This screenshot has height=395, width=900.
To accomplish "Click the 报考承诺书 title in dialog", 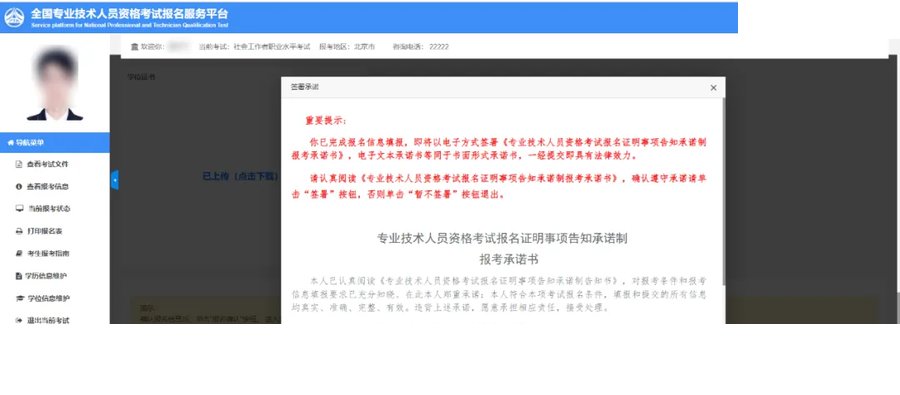I will click(x=509, y=260).
